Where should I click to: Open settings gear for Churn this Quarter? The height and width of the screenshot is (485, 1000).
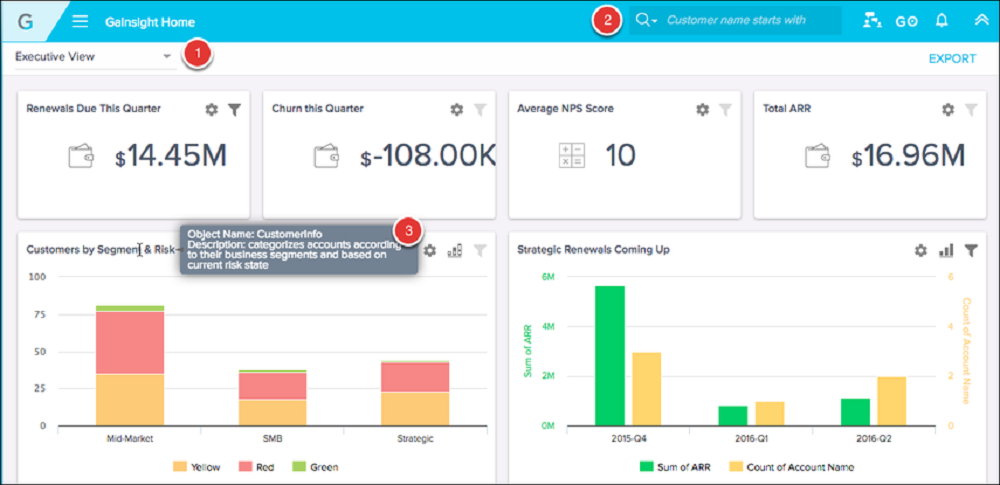457,110
